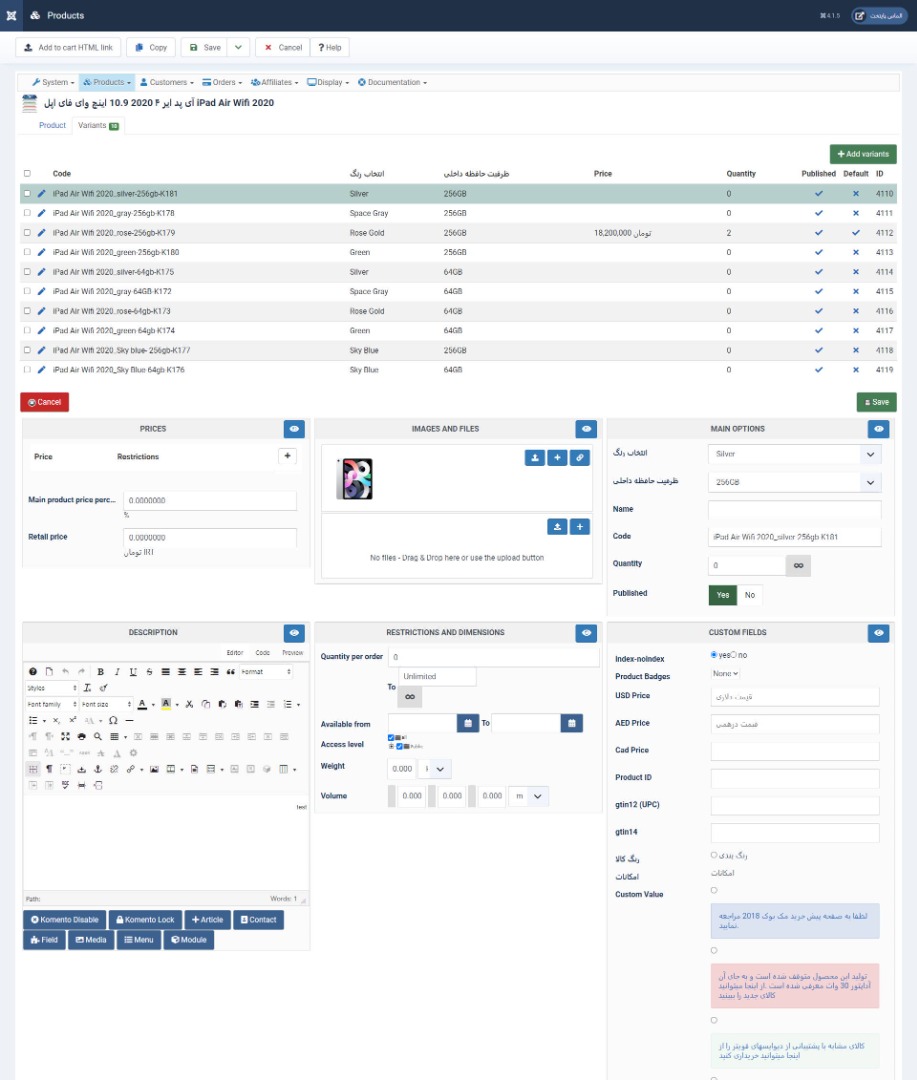
Task: Open Orders menu
Action: click(x=222, y=82)
